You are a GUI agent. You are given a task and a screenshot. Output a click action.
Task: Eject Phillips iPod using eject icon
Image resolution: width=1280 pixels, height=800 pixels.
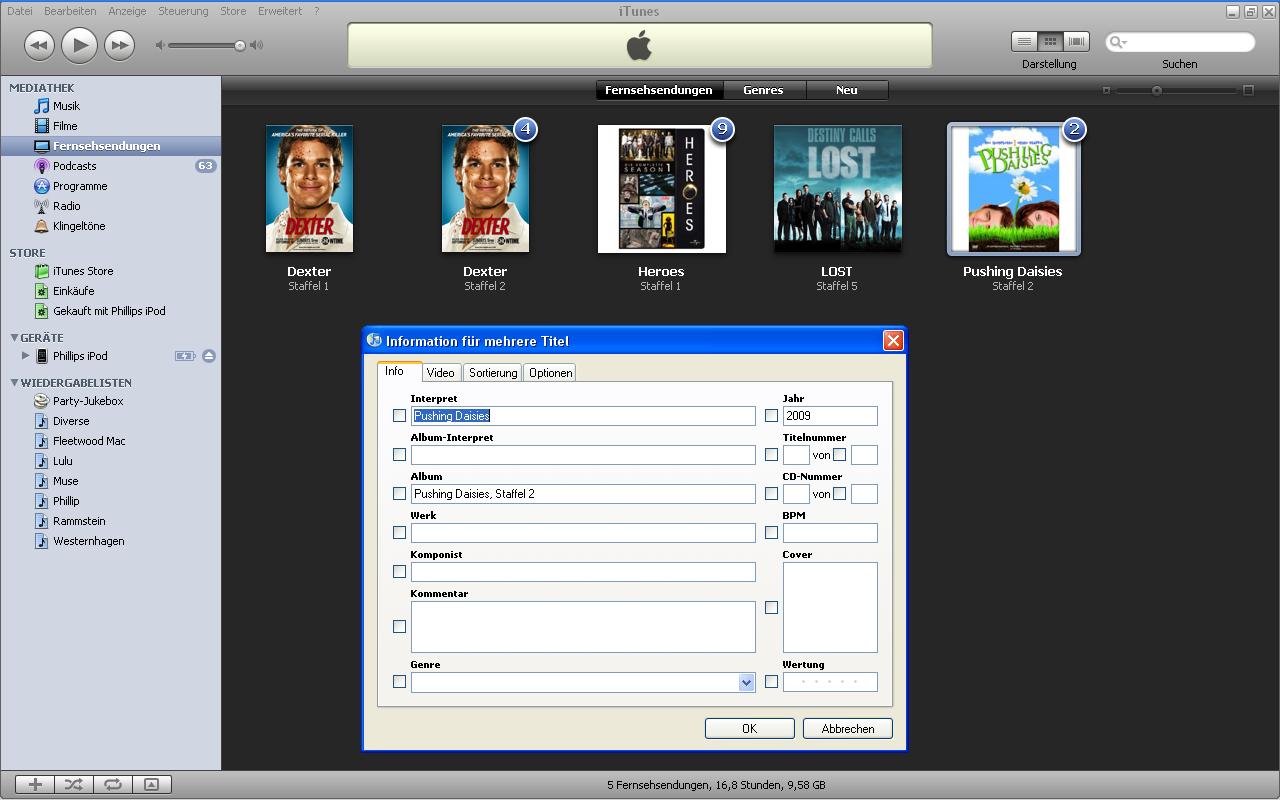(x=209, y=356)
